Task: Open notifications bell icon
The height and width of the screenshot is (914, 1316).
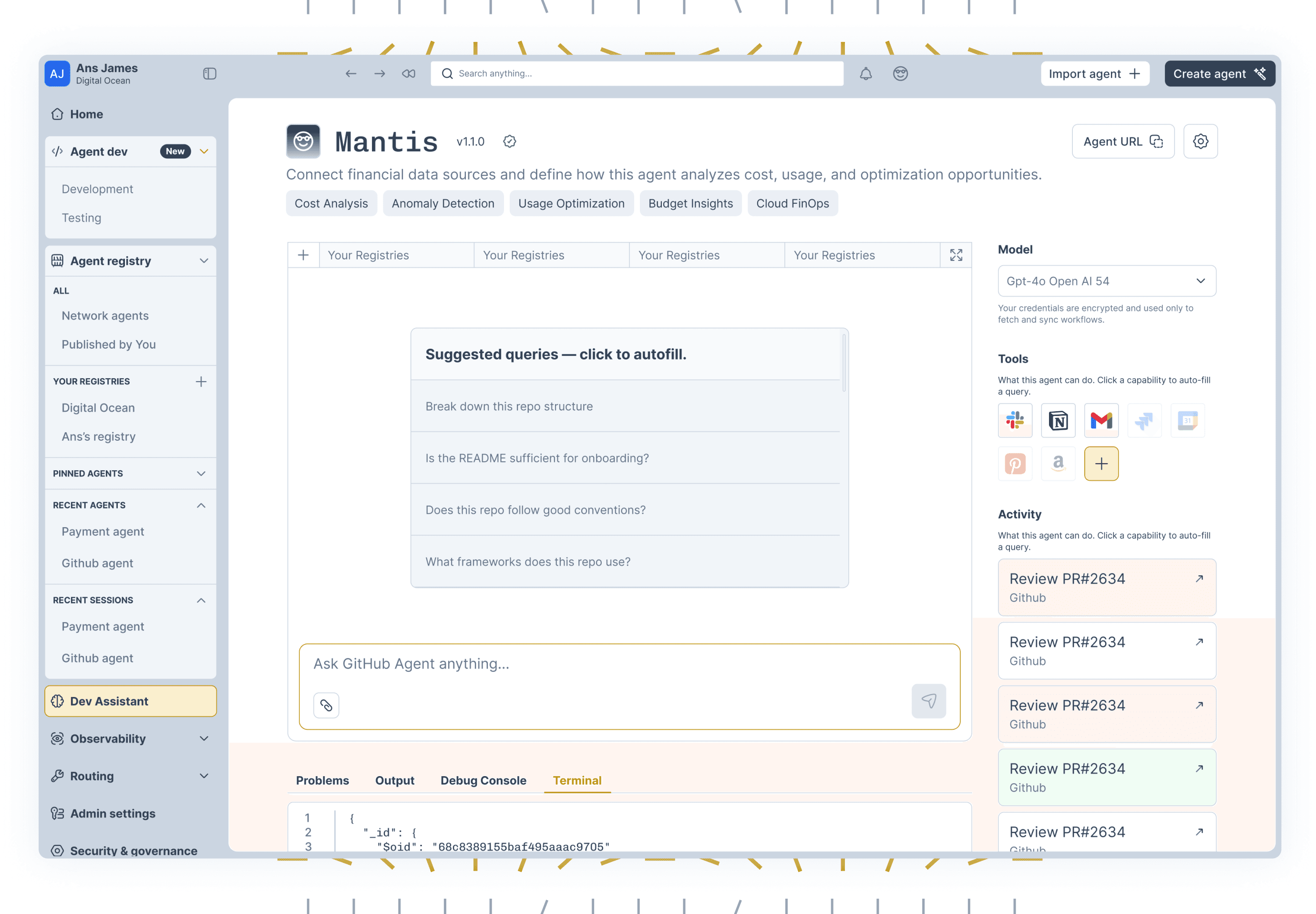Action: tap(865, 73)
